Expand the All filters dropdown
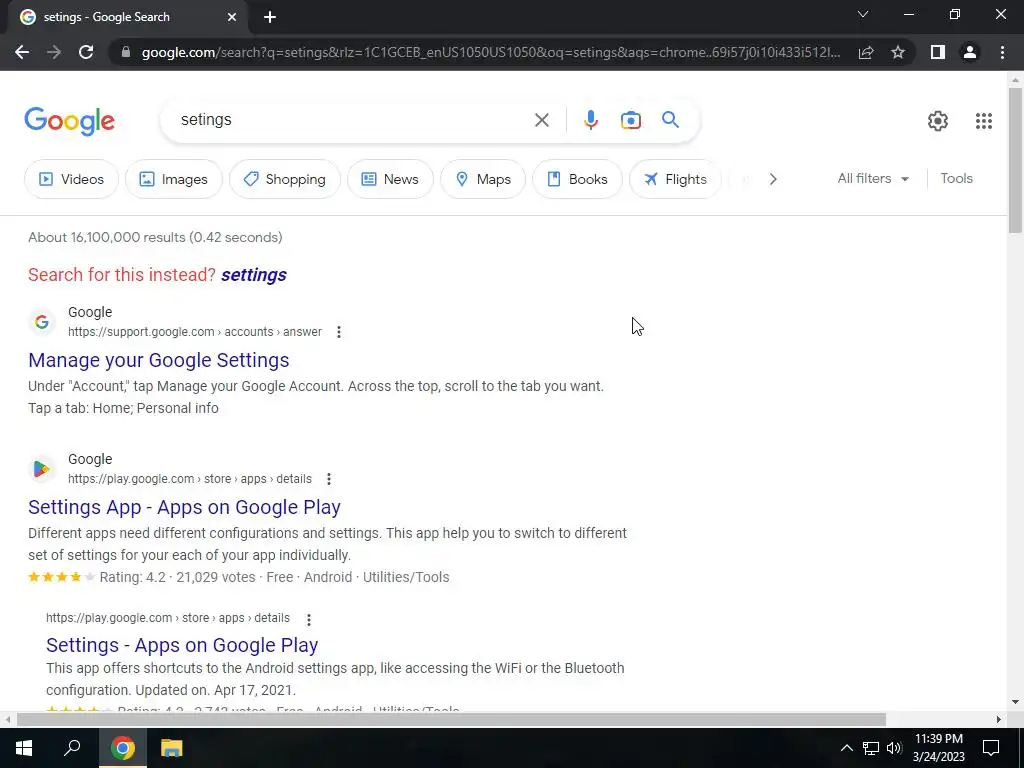This screenshot has height=768, width=1024. pos(873,178)
